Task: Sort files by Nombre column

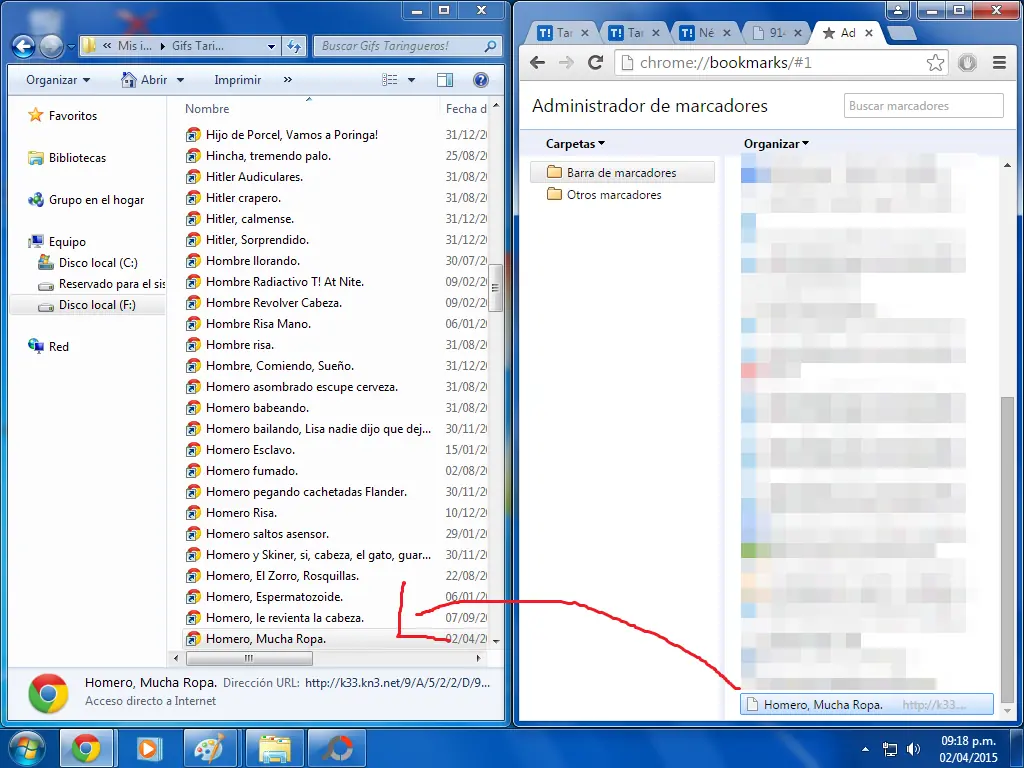Action: (207, 109)
